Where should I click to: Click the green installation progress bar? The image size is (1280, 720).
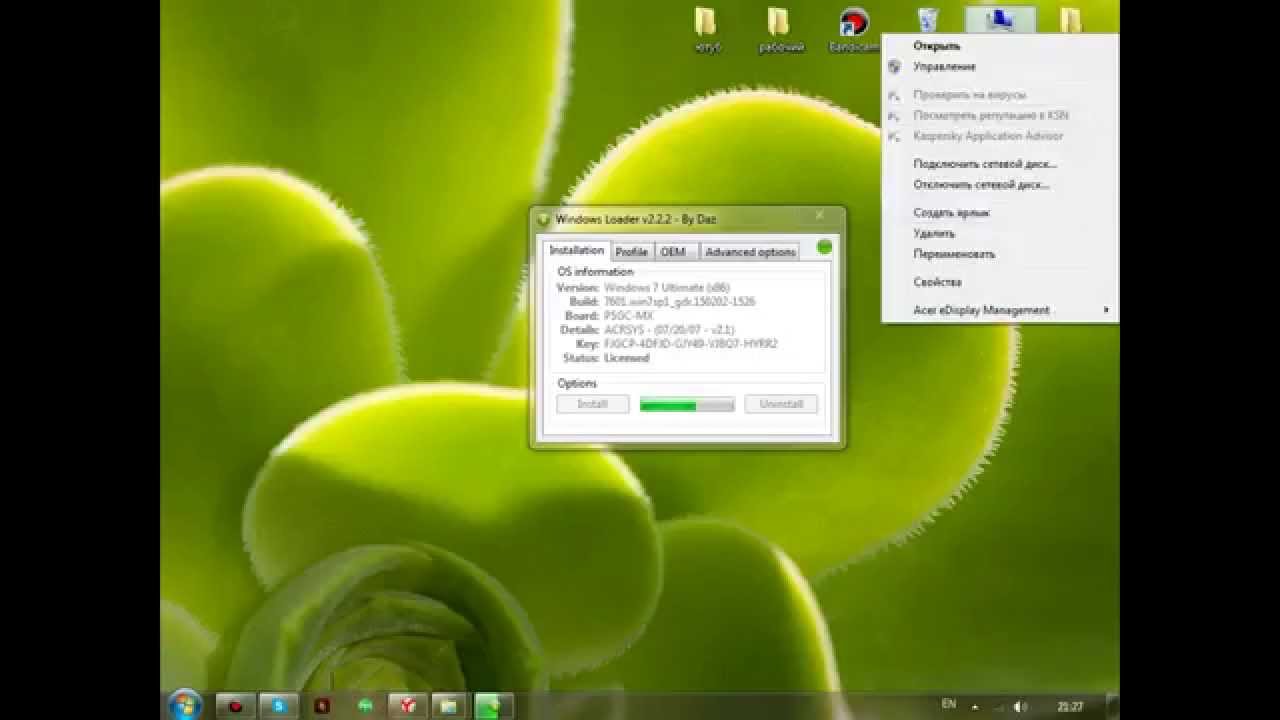[687, 405]
